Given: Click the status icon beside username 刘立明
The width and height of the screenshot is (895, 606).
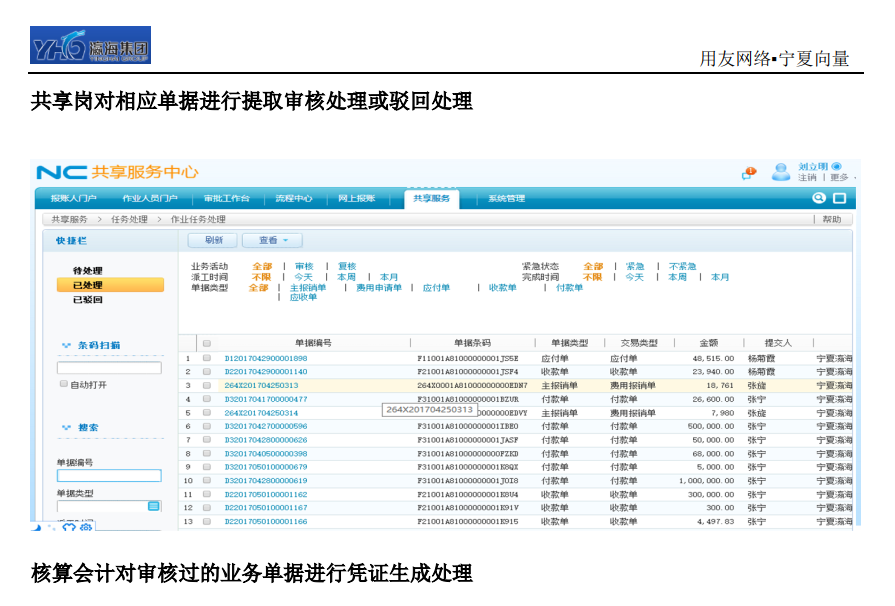Looking at the screenshot, I should (836, 166).
